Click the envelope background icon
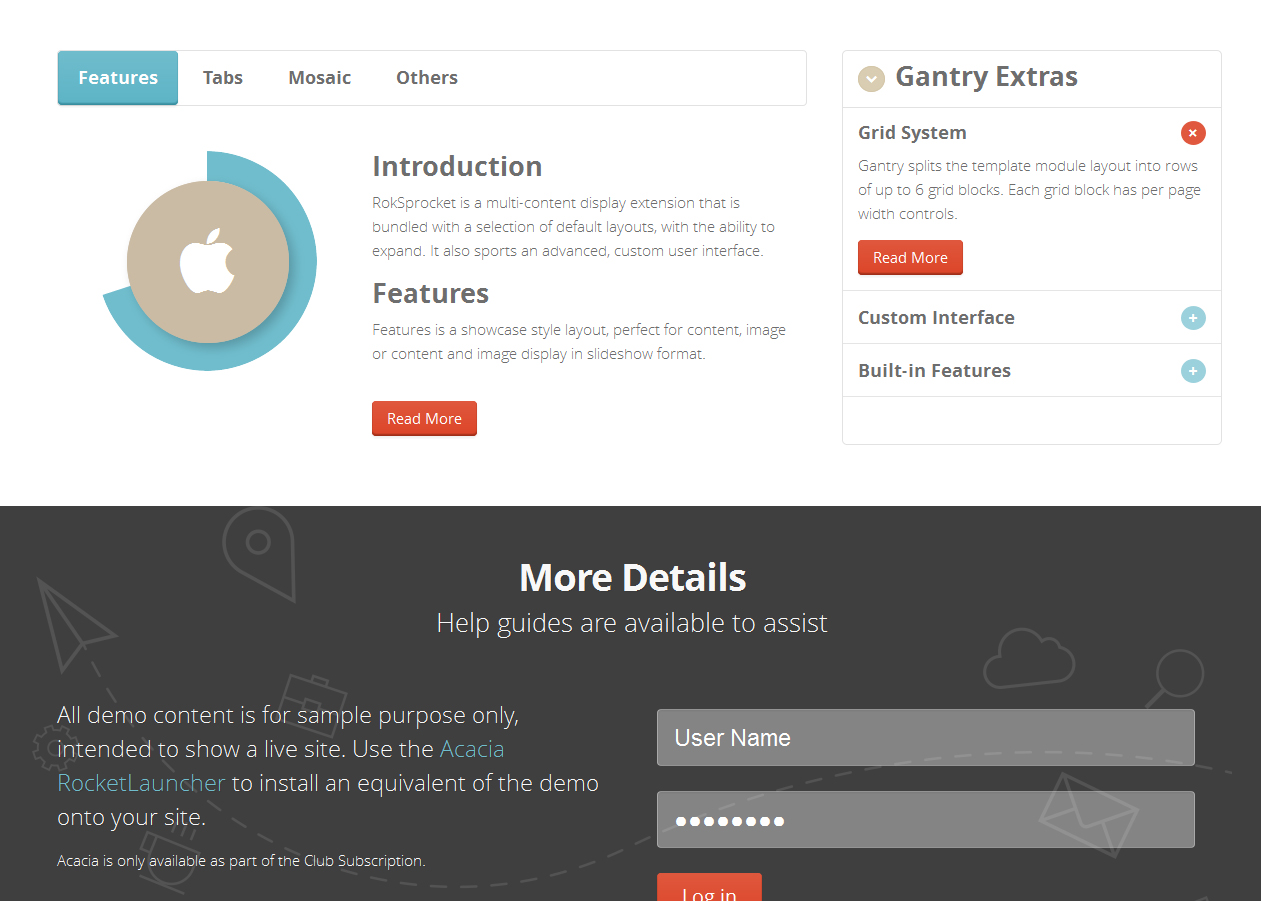This screenshot has width=1261, height=901. (1087, 815)
